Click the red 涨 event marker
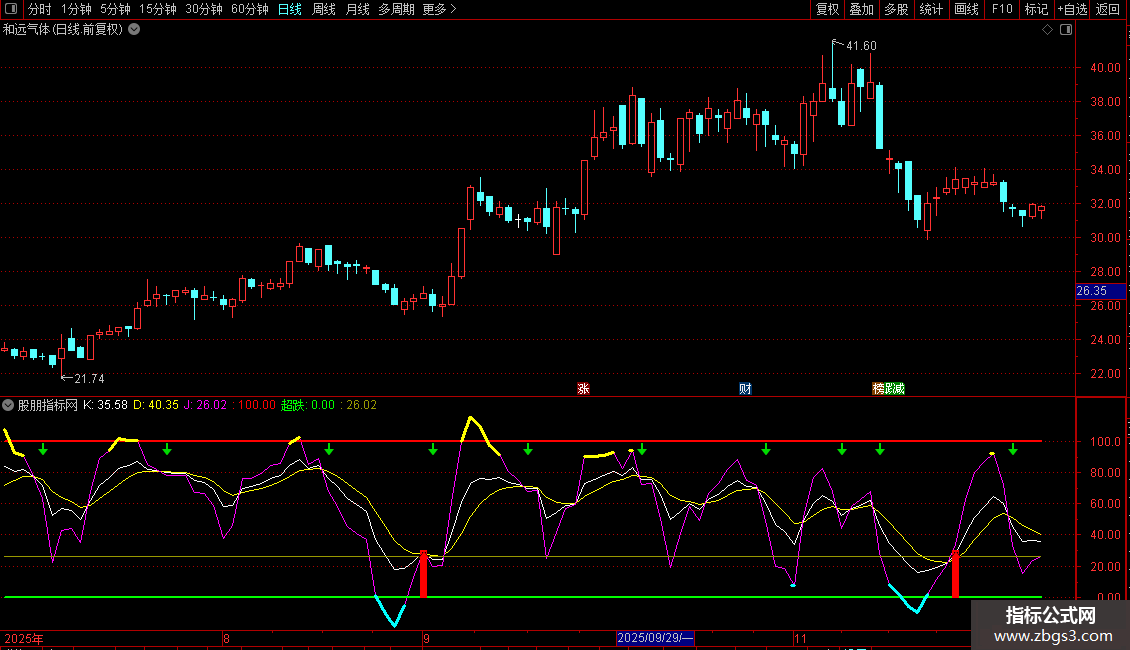1130x650 pixels. [x=584, y=389]
